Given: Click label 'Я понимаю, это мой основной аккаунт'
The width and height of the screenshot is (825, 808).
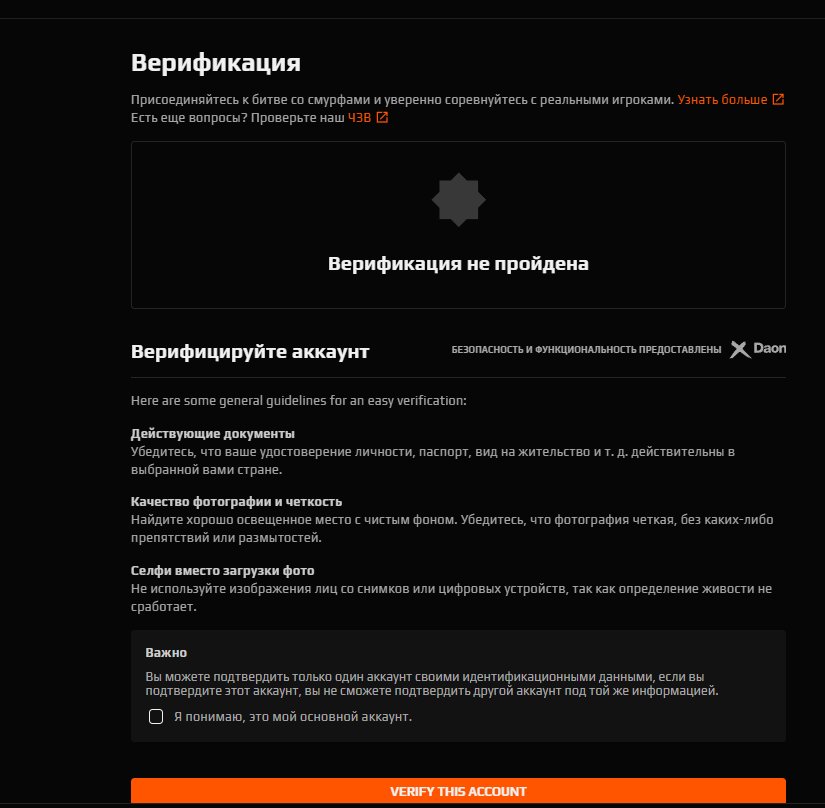Looking at the screenshot, I should pos(293,716).
